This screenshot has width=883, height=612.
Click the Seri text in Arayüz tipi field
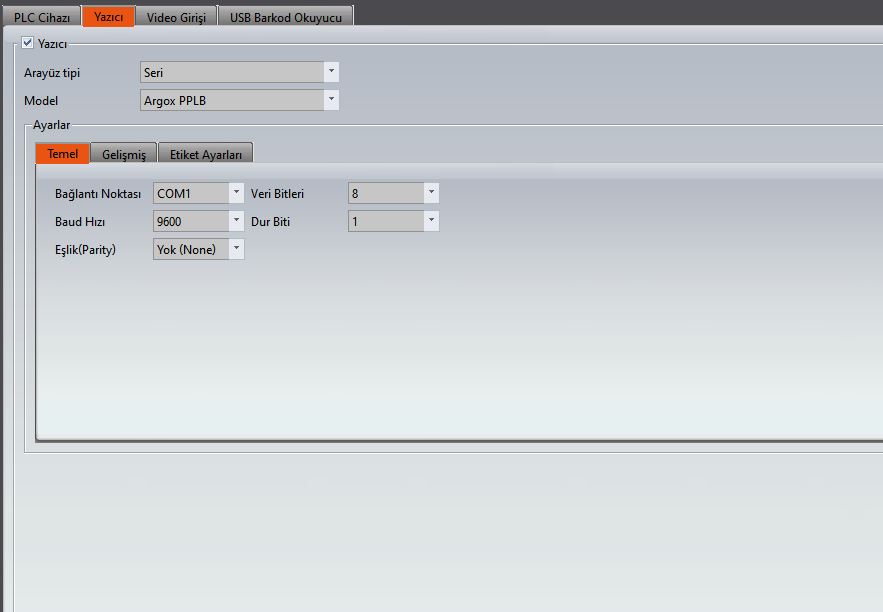point(153,73)
